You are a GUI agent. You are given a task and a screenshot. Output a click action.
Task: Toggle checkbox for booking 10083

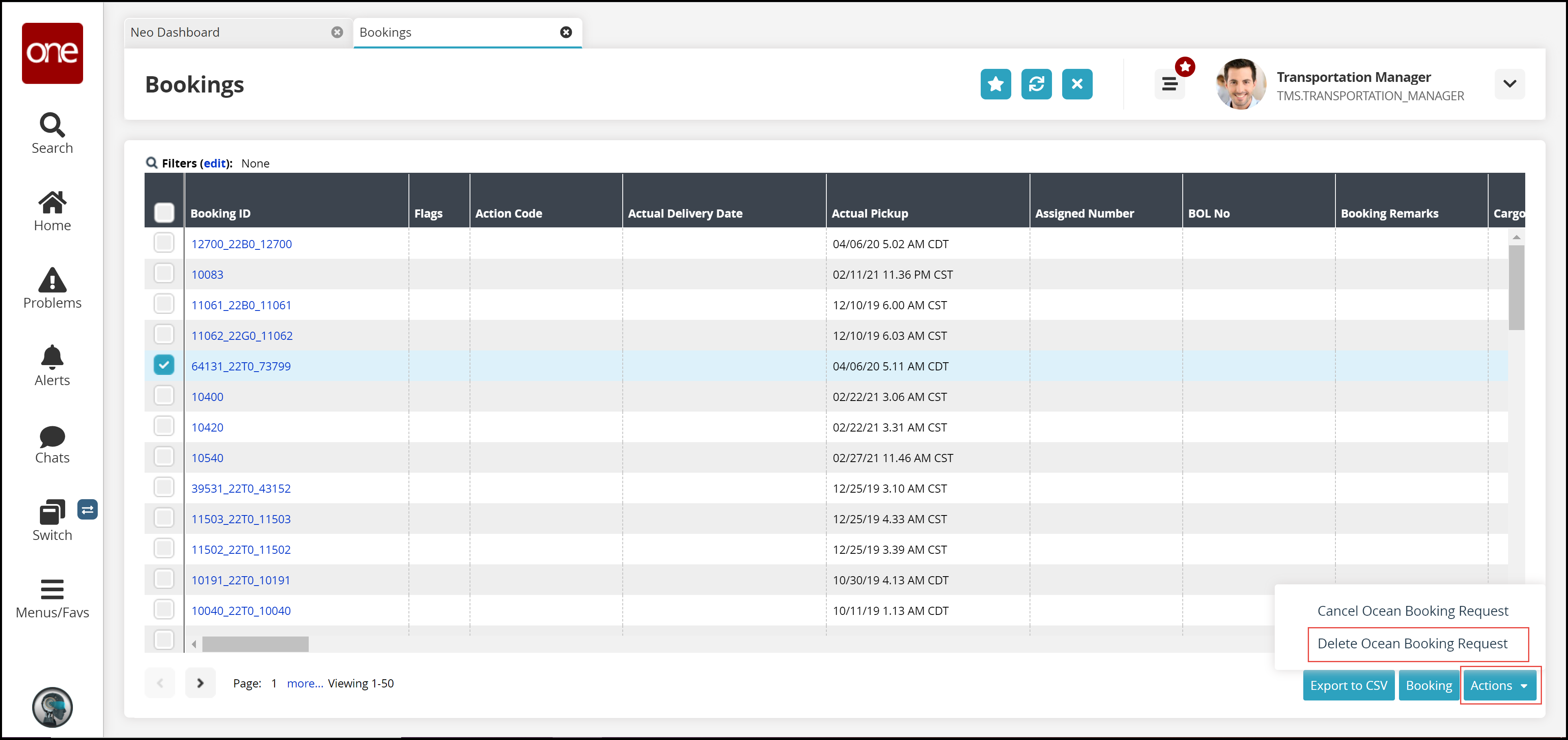coord(163,273)
